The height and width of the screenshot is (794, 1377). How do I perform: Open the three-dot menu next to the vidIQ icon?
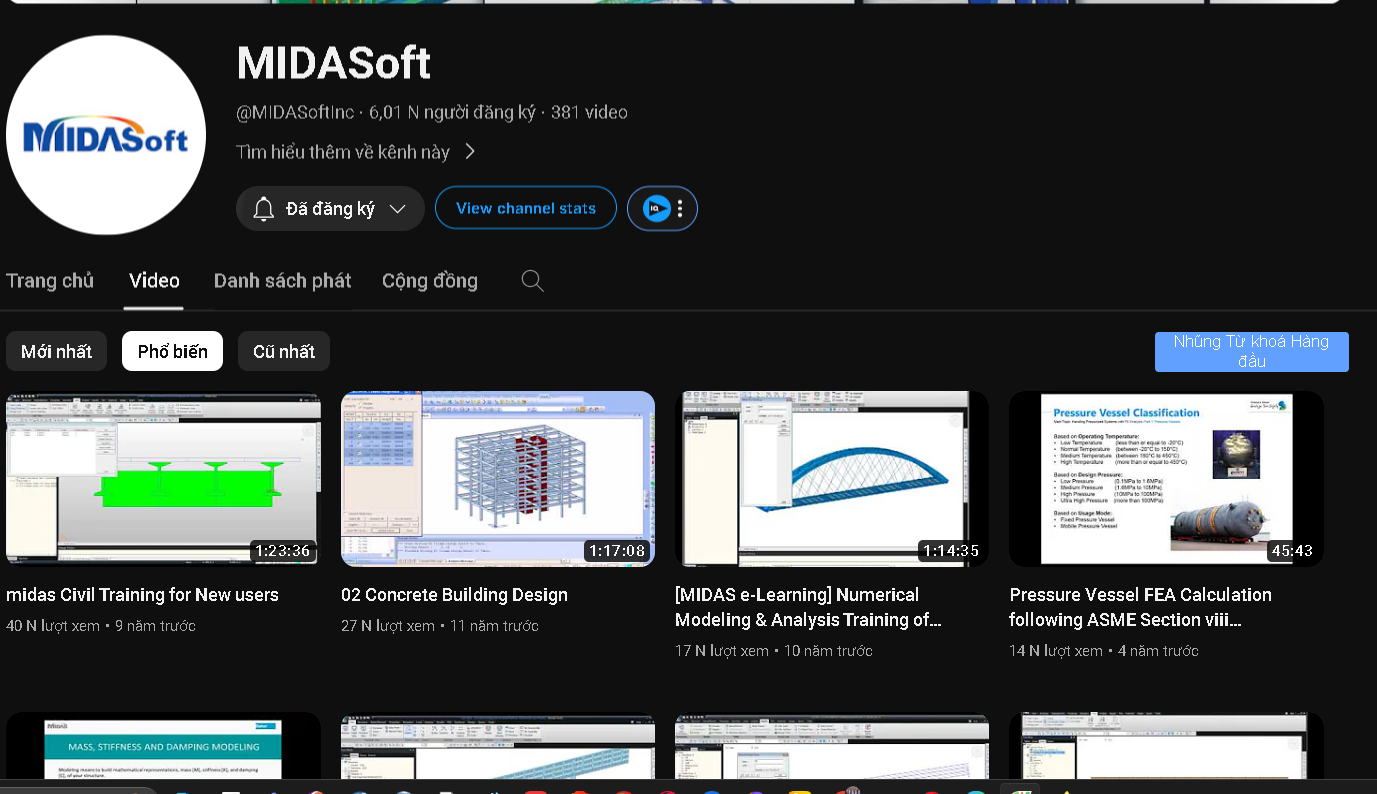[680, 208]
